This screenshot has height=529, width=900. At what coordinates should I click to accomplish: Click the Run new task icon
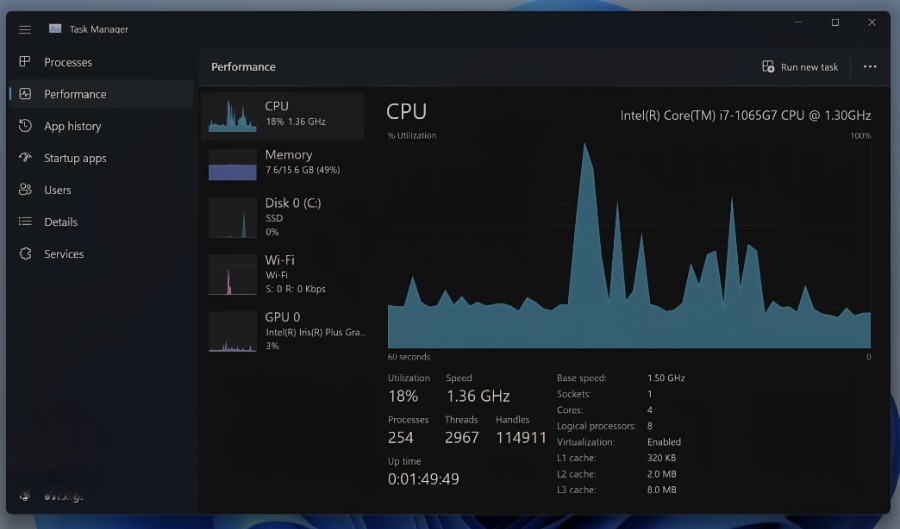coord(768,67)
